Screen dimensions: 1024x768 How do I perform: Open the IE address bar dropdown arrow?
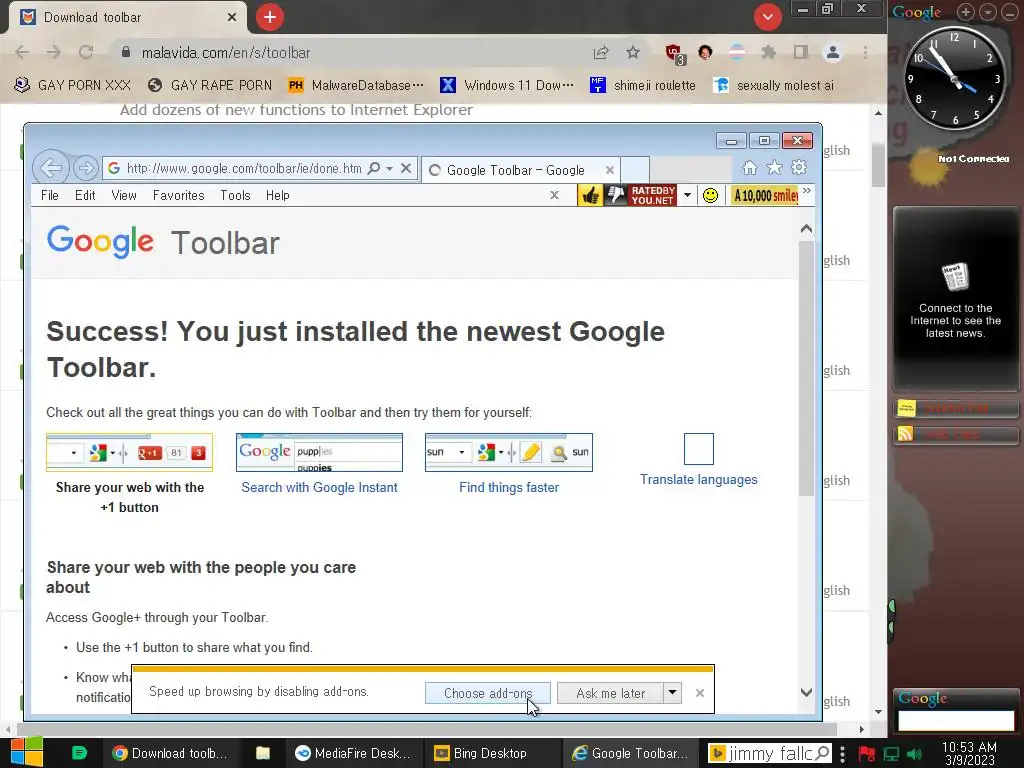(x=389, y=168)
